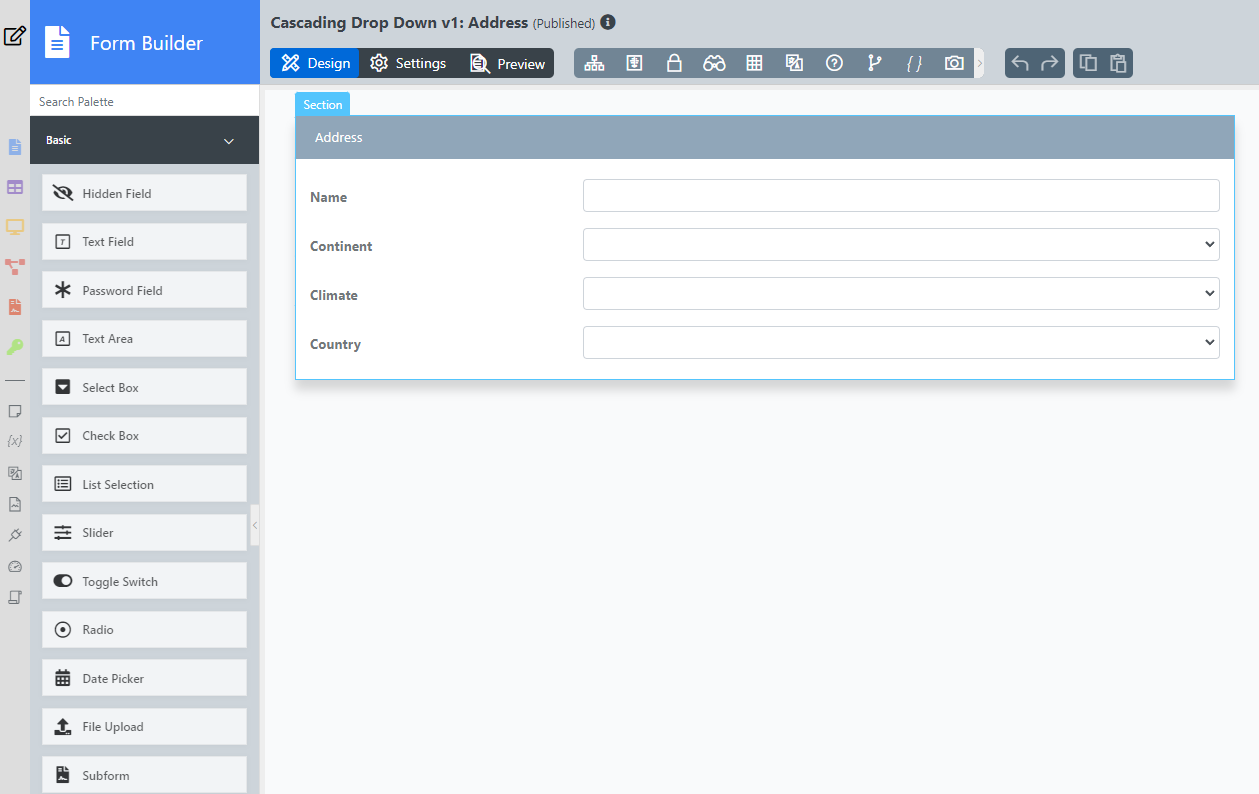This screenshot has width=1259, height=794.
Task: Select the Hidden Field palette element
Action: (144, 193)
